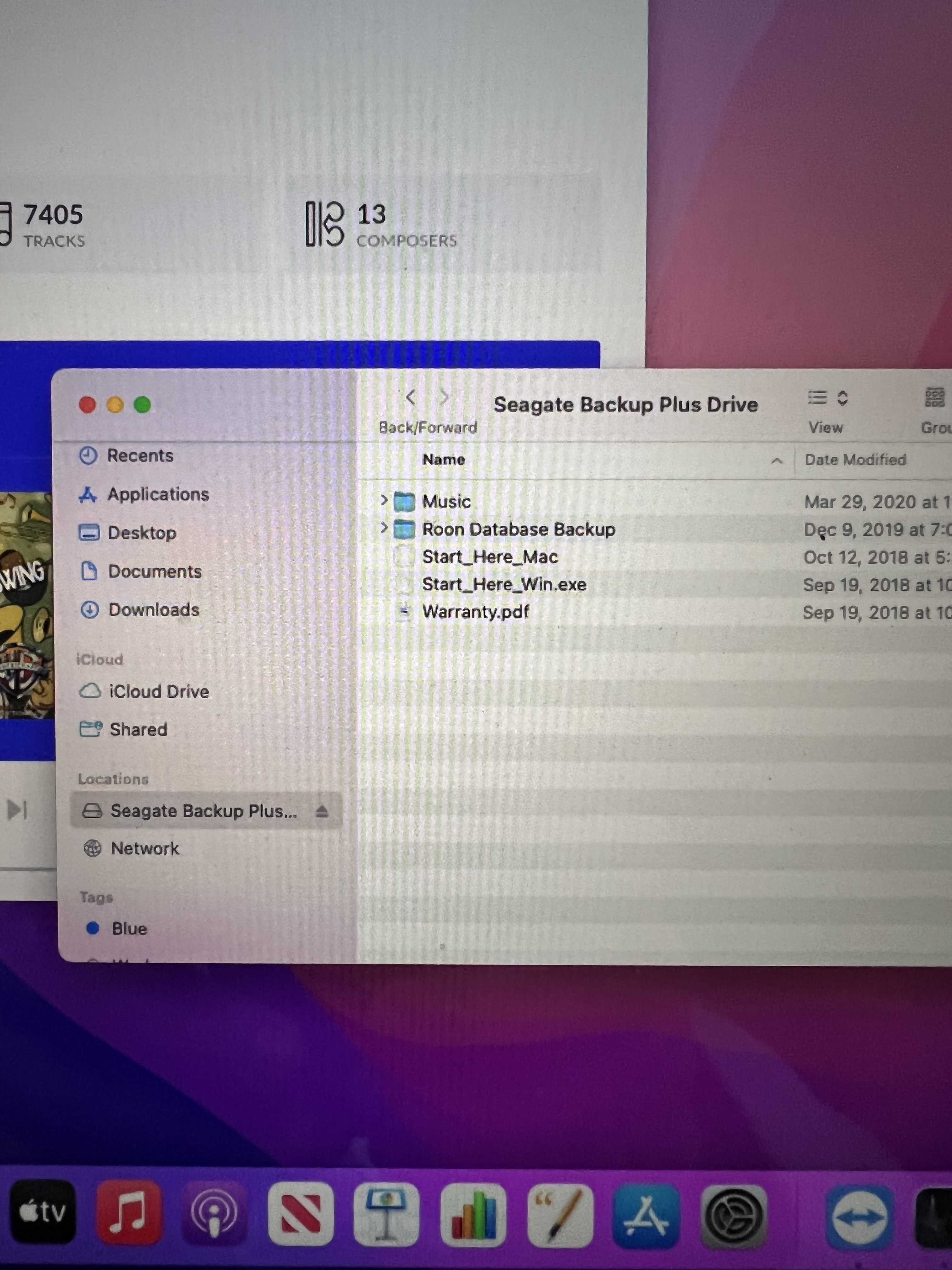Image resolution: width=952 pixels, height=1270 pixels.
Task: Open Podcasts app from the Dock
Action: (214, 1214)
